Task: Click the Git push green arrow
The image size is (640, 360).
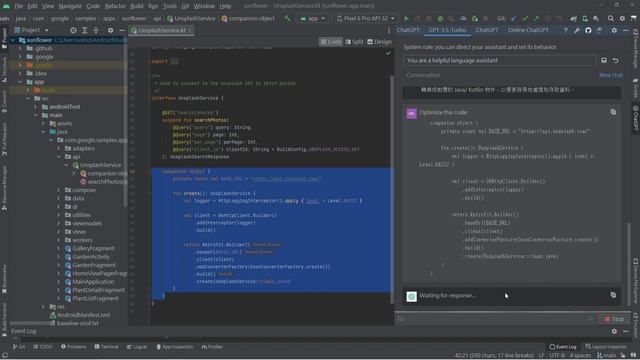Action: [x=536, y=18]
